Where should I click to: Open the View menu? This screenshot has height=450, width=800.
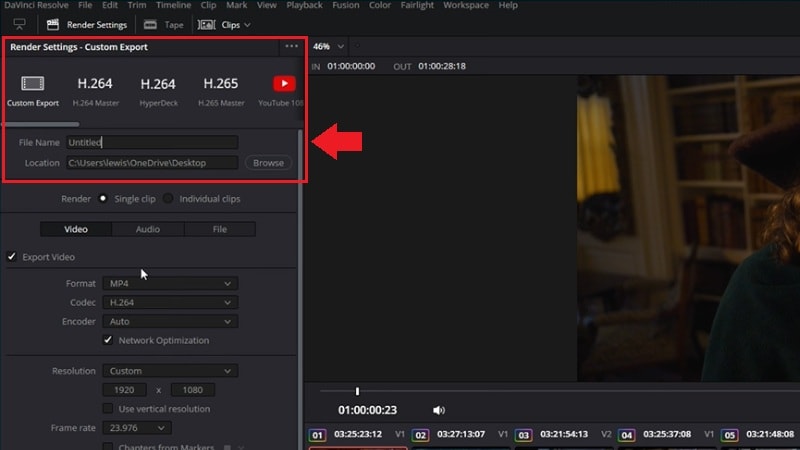(266, 5)
